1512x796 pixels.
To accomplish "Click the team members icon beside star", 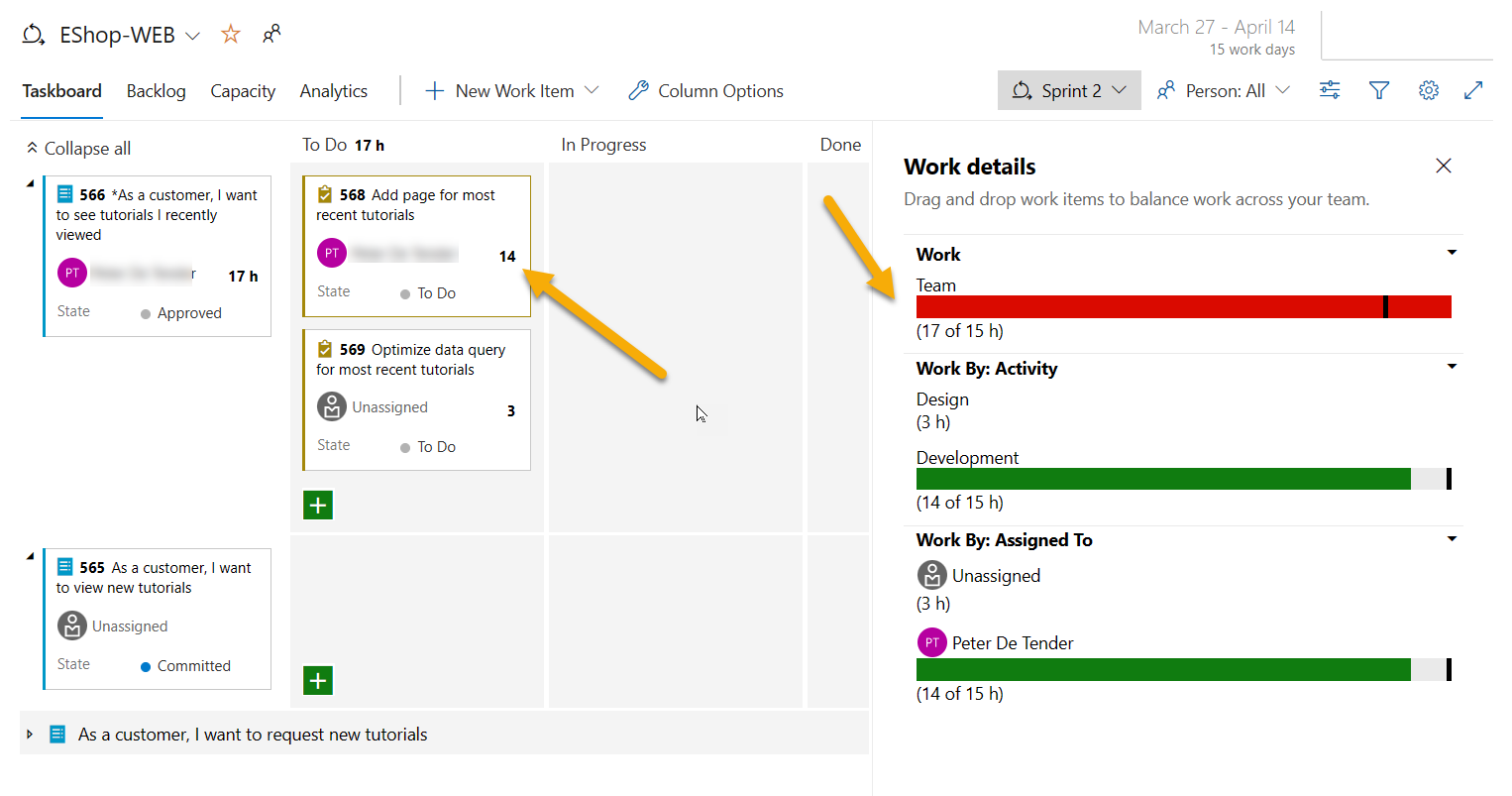I will click(271, 35).
